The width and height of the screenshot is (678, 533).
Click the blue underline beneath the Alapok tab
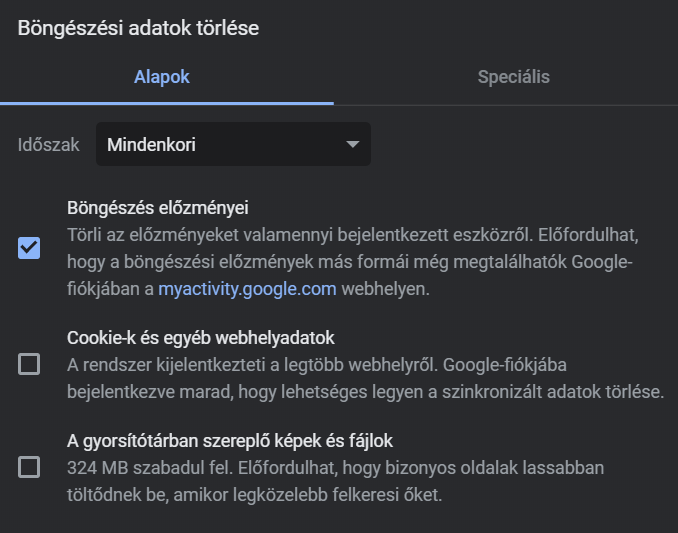(x=167, y=103)
